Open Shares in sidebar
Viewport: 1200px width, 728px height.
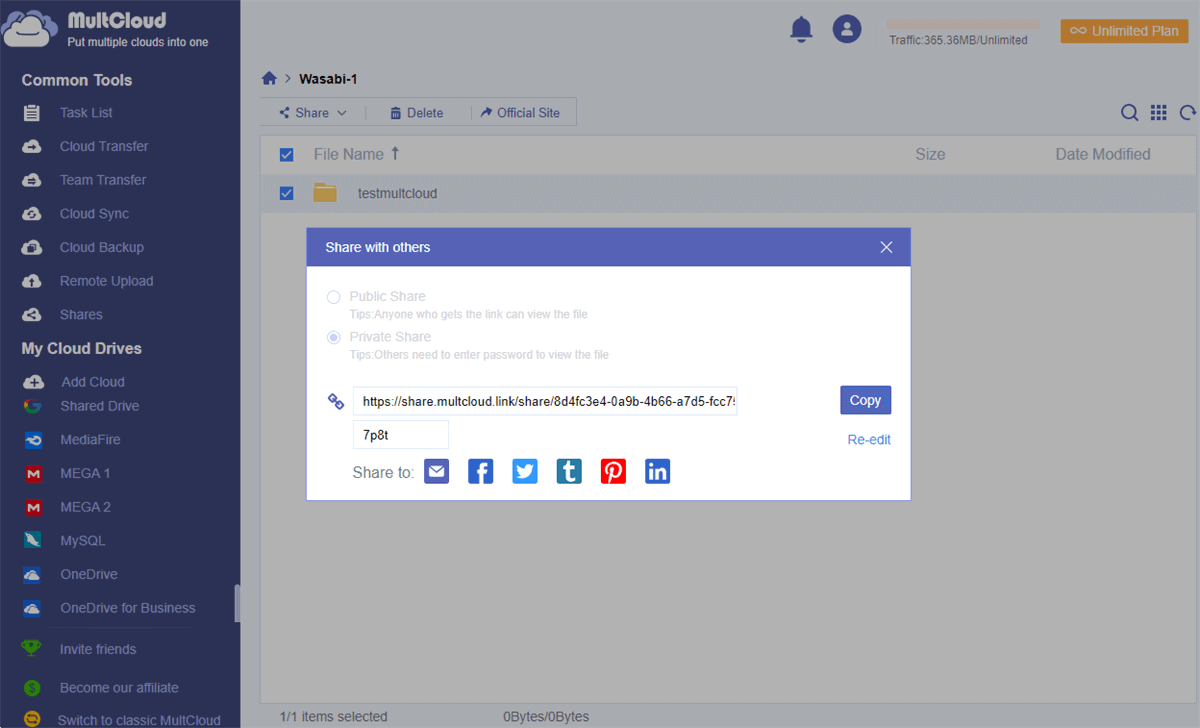pyautogui.click(x=81, y=315)
